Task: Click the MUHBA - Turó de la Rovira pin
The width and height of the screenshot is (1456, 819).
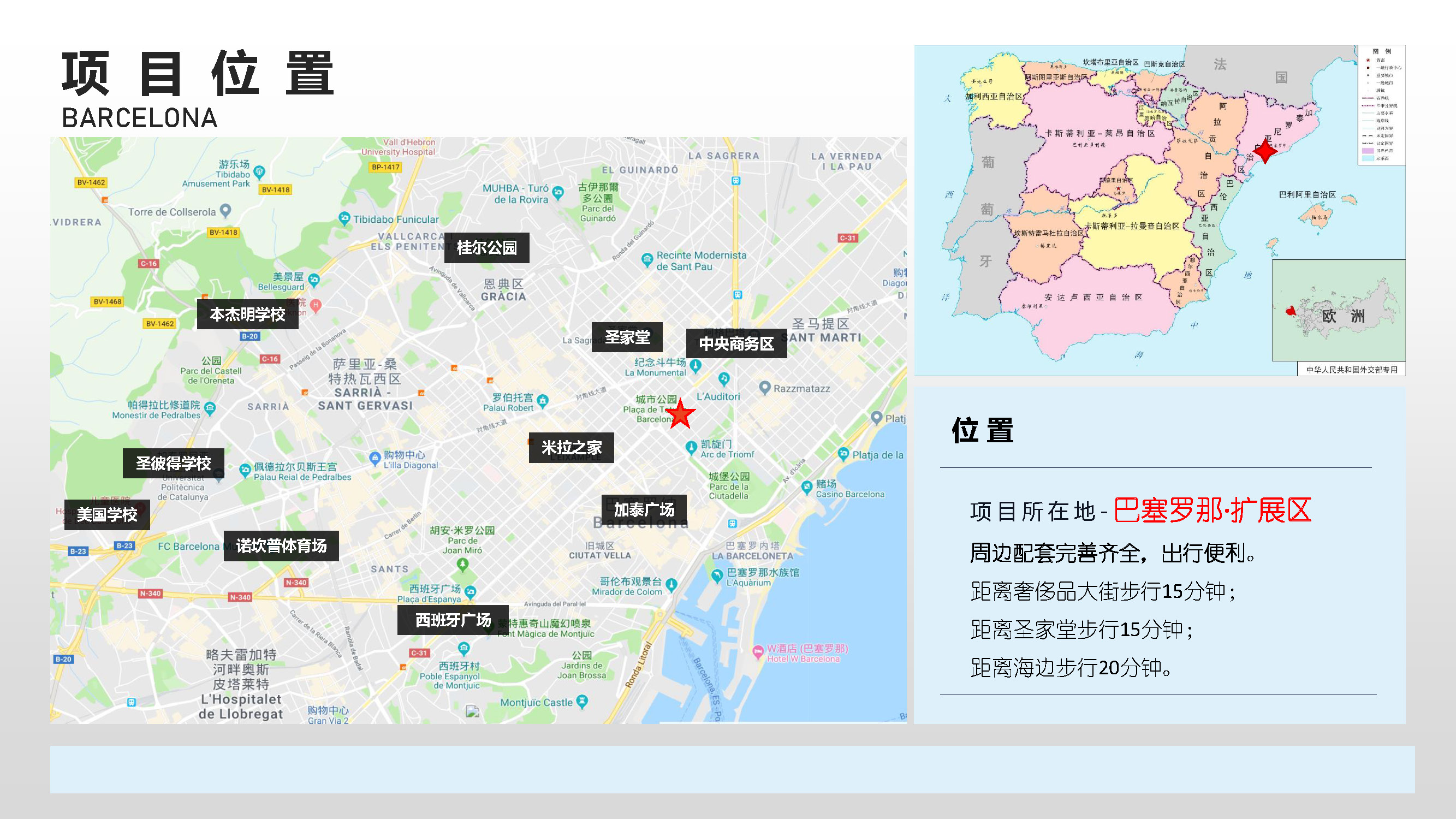Action: 558,193
